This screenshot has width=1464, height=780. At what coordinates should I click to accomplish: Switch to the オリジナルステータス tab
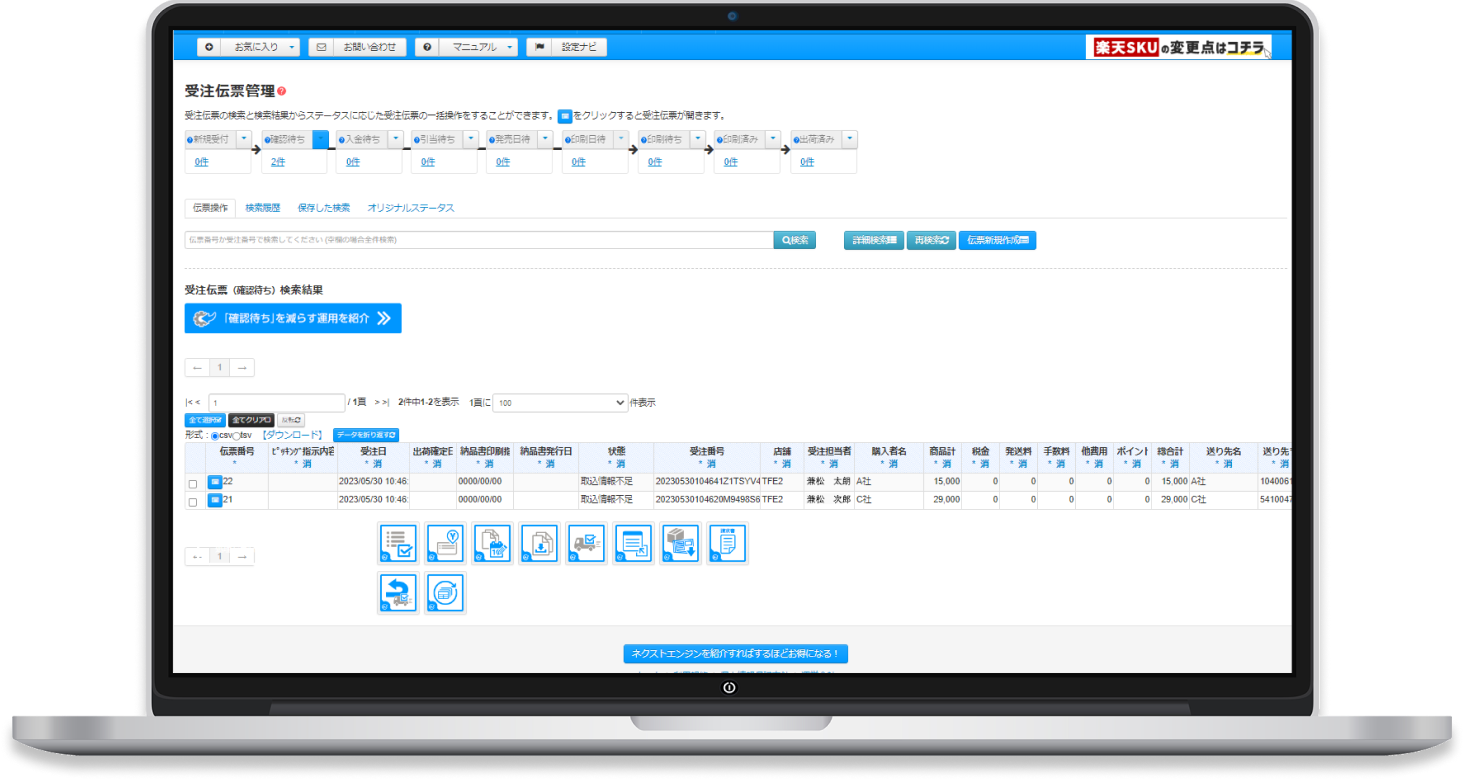click(410, 208)
